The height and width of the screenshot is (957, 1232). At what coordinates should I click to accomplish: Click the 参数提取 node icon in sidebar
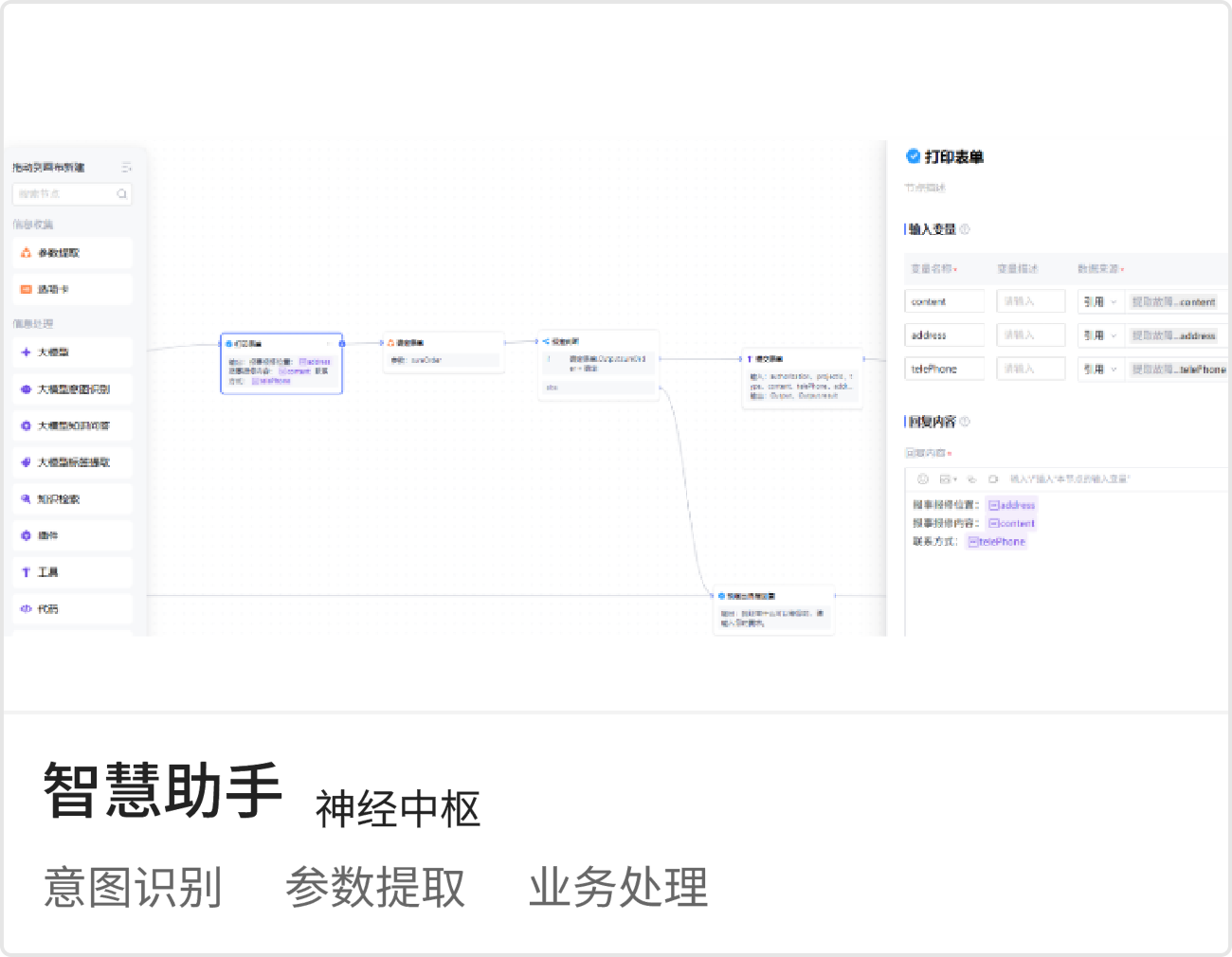[26, 253]
